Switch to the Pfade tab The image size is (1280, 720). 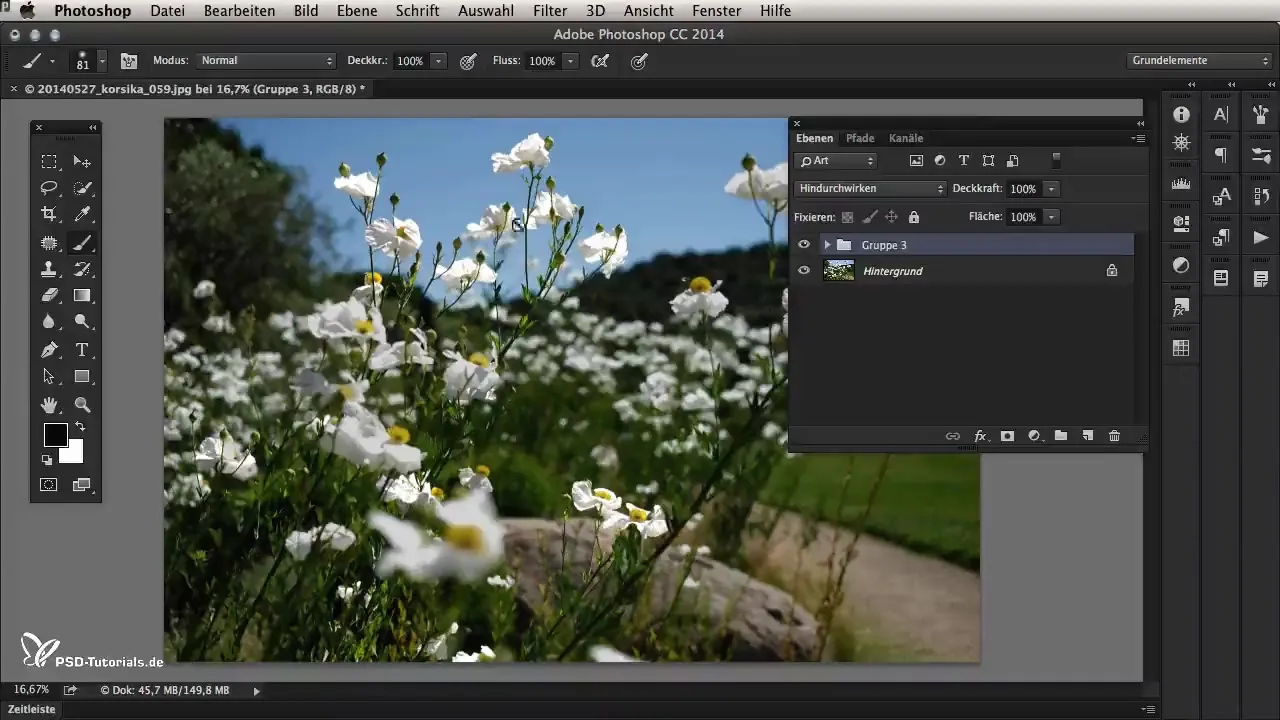click(x=860, y=138)
